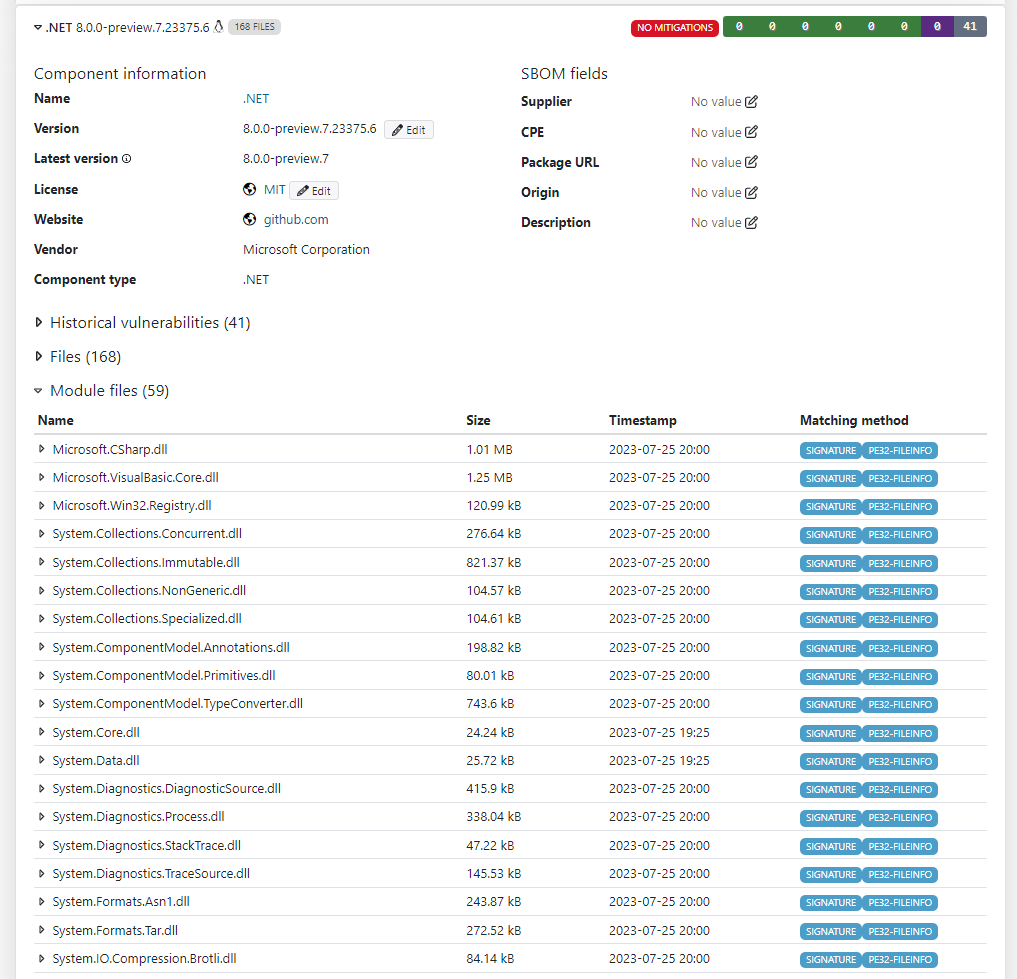Edit the Package URL field icon

[751, 162]
